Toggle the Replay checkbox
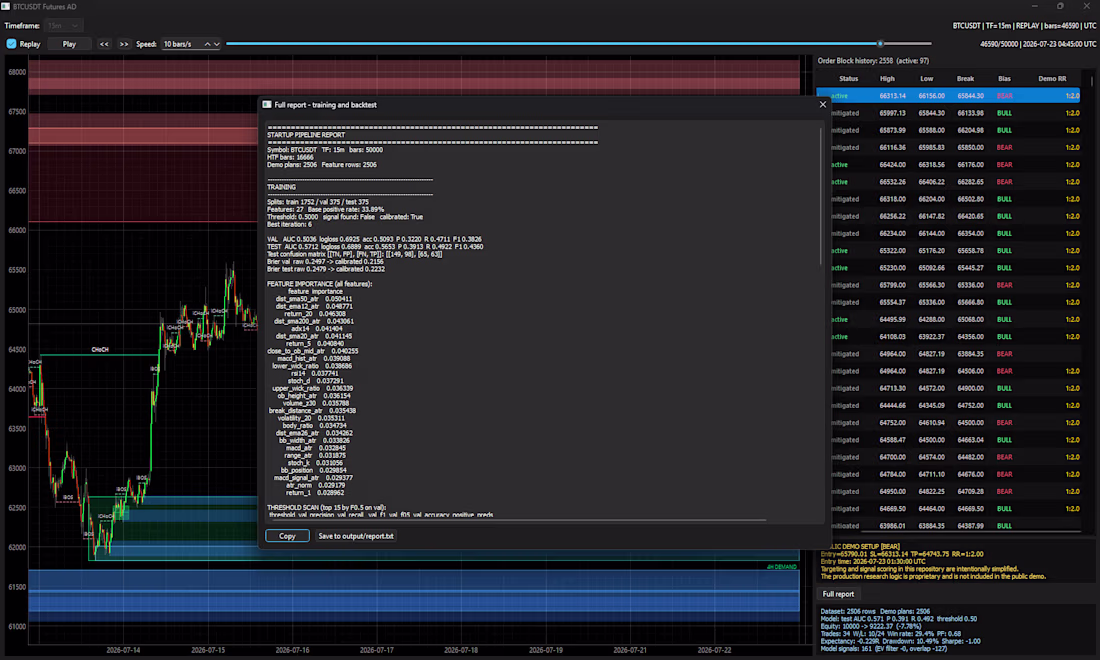This screenshot has height=660, width=1100. (x=11, y=43)
